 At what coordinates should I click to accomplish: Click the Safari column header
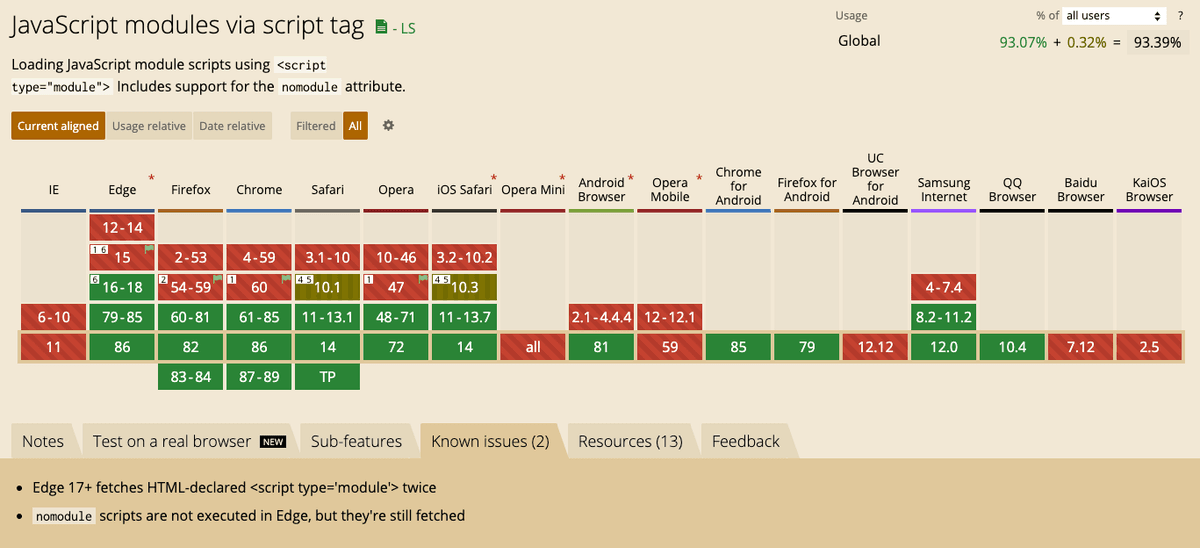(328, 190)
